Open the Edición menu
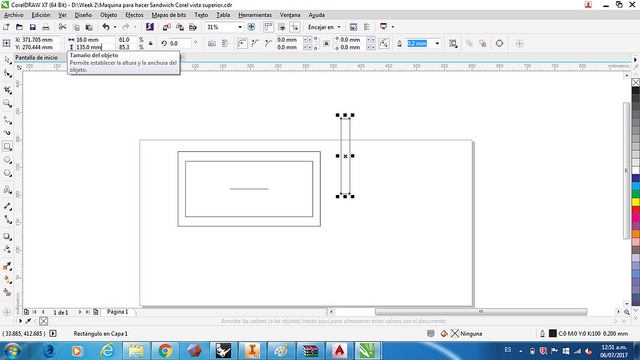The height and width of the screenshot is (360, 640). [41, 15]
